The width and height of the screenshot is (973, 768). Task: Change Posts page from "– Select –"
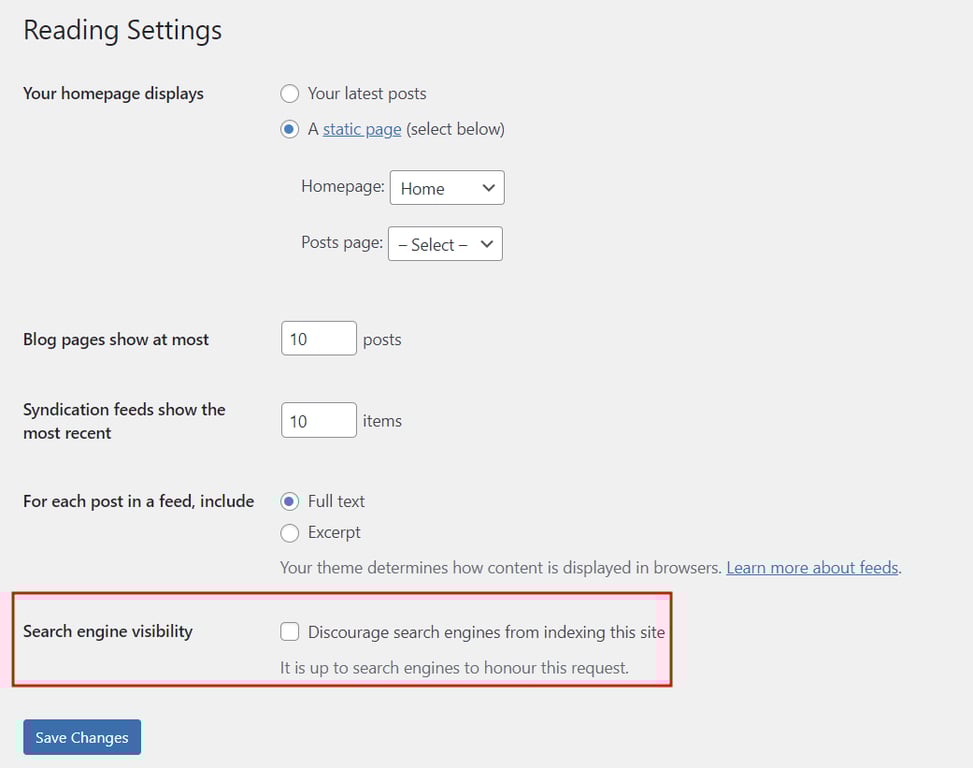444,243
